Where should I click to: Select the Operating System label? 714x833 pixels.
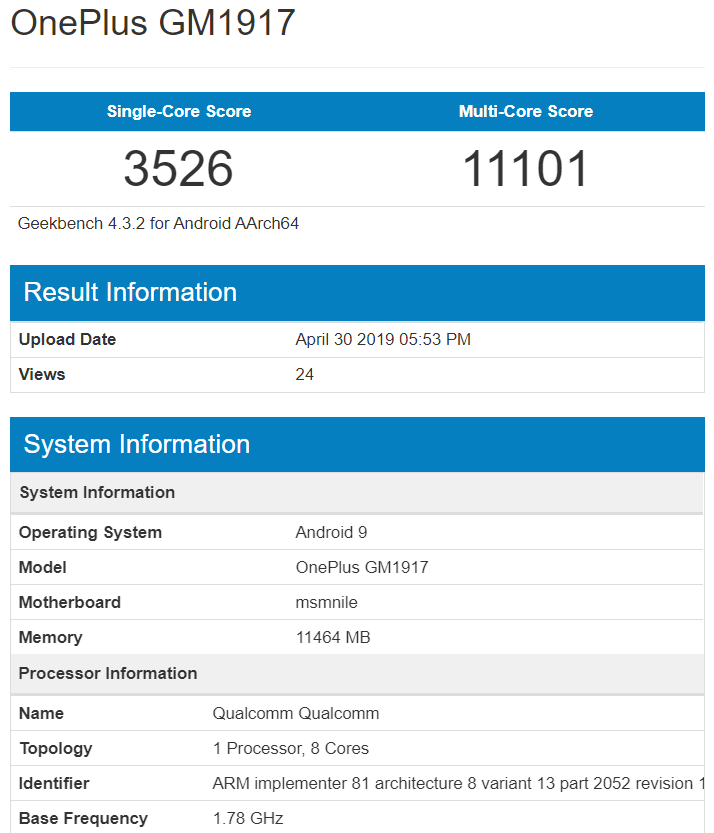click(x=90, y=532)
